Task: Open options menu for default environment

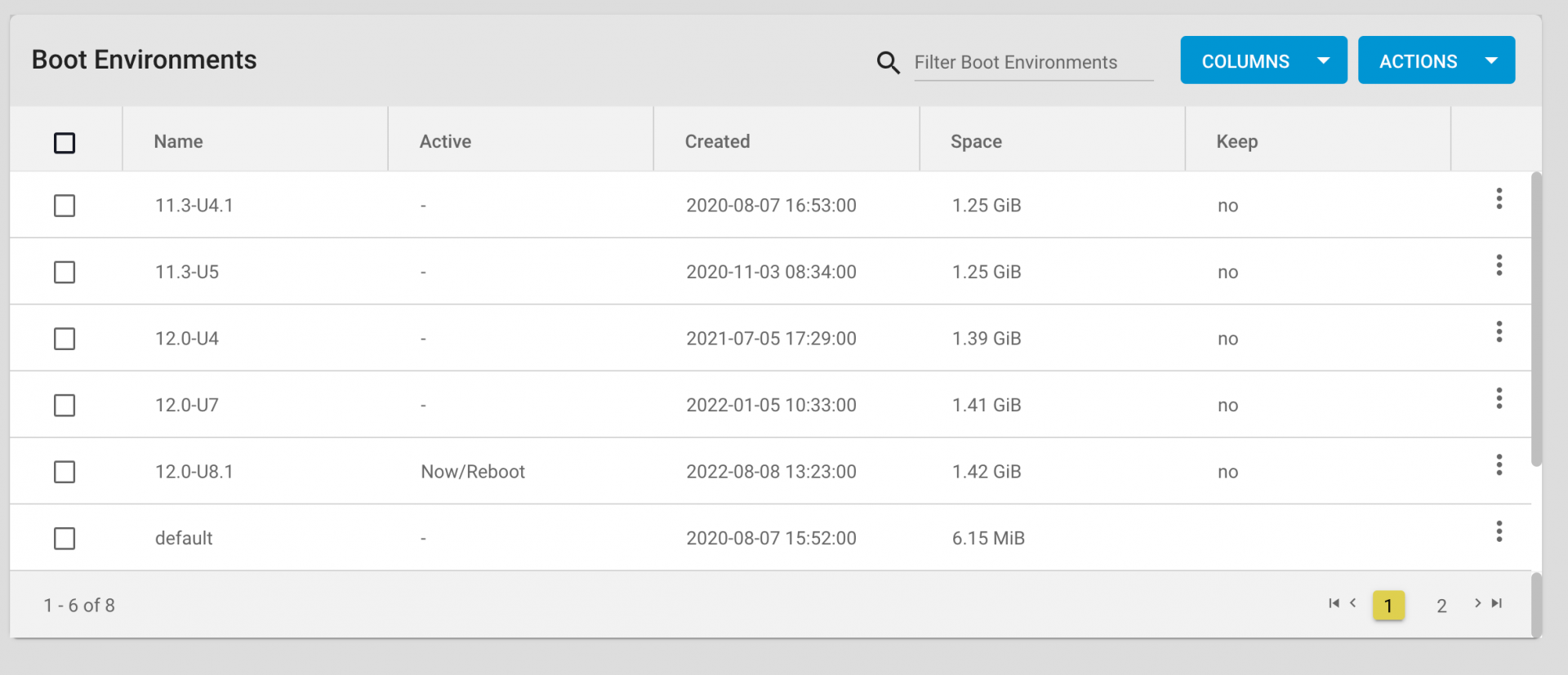Action: click(x=1499, y=531)
